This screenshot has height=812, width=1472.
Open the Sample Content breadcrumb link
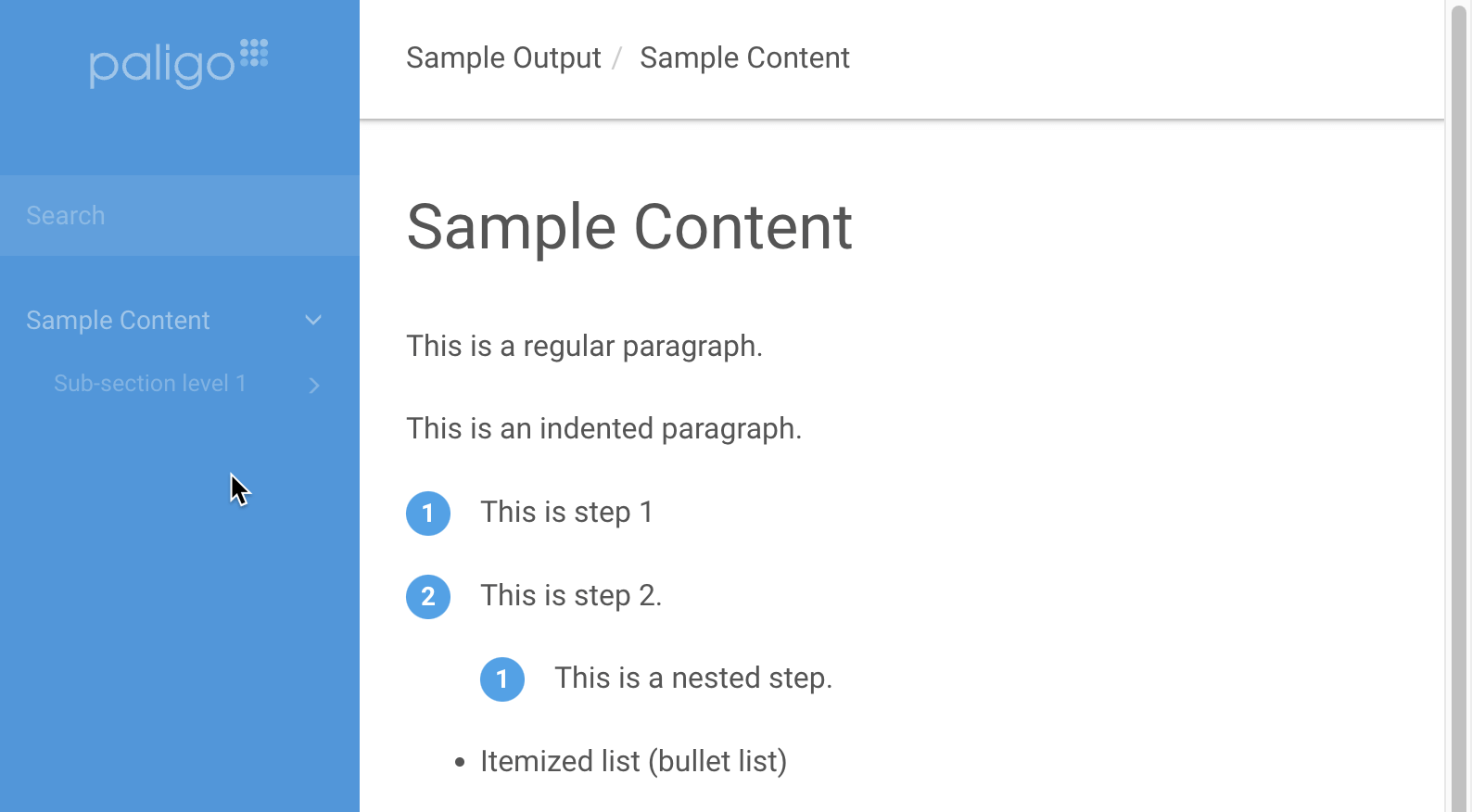[x=743, y=57]
